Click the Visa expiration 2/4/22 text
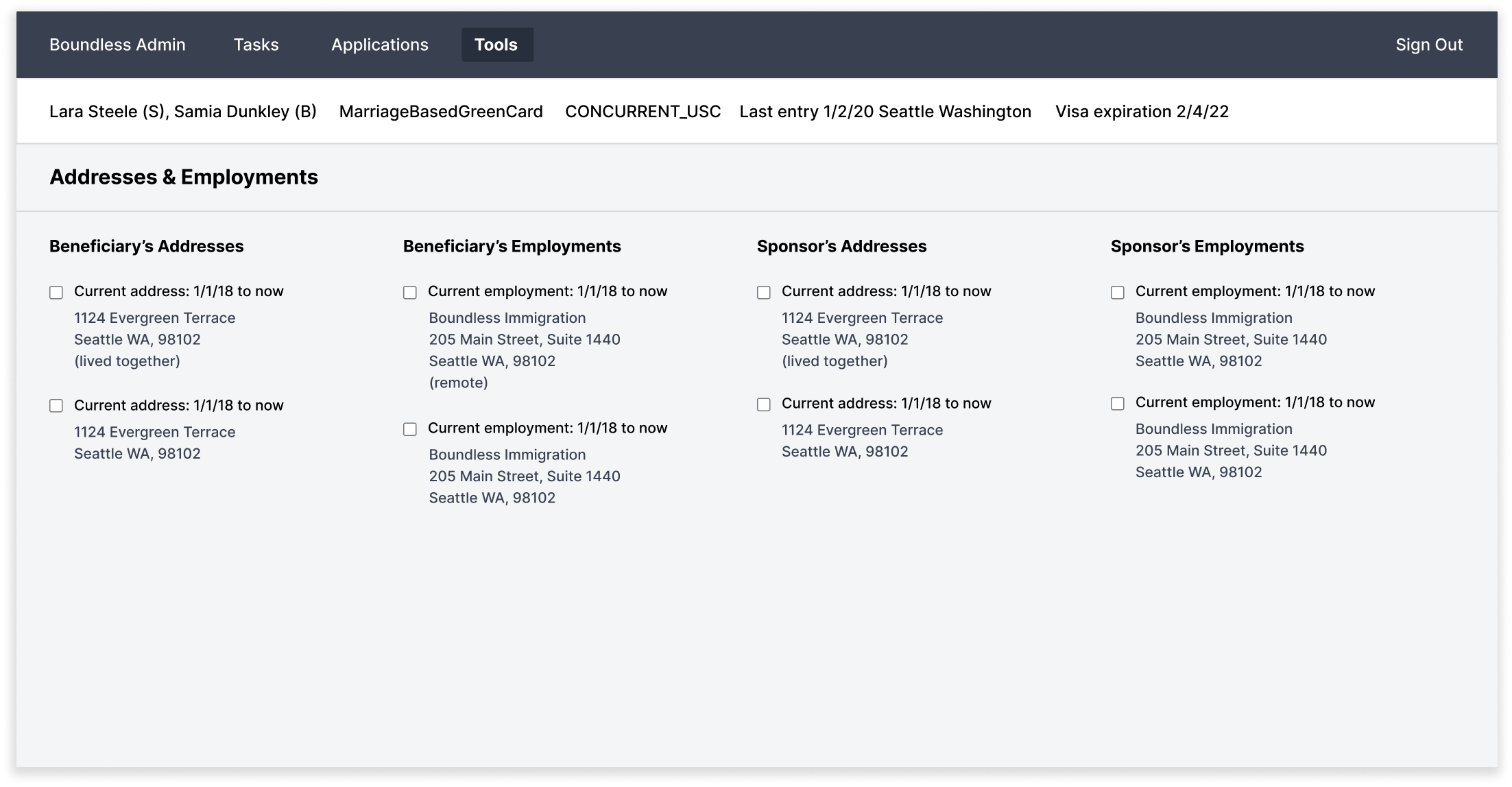Screen dimensions: 1512x787 point(1142,111)
